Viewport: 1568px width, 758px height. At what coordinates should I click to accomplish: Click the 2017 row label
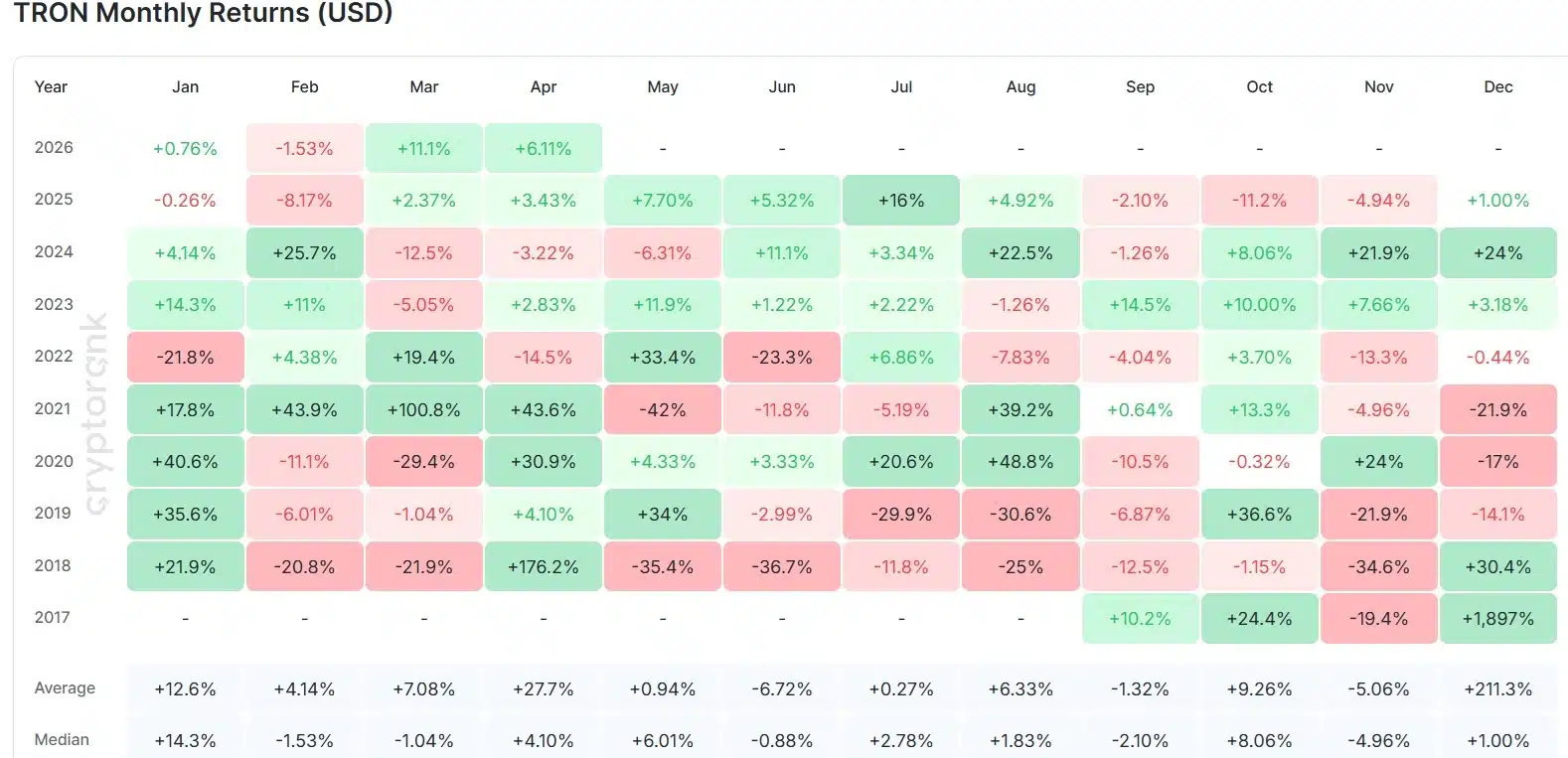coord(53,618)
